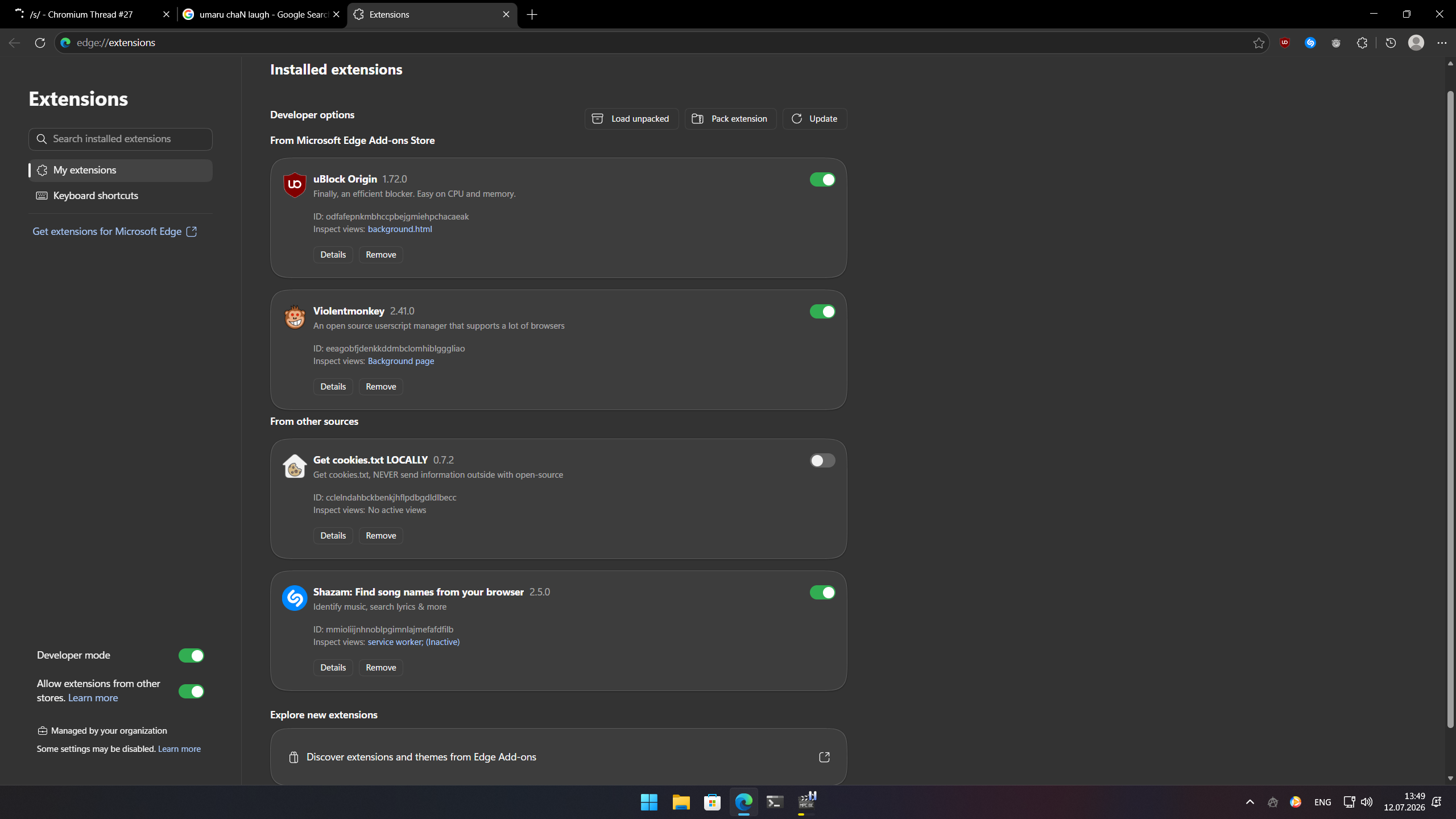Click the Pack extension button
This screenshot has height=819, width=1456.
tap(730, 119)
